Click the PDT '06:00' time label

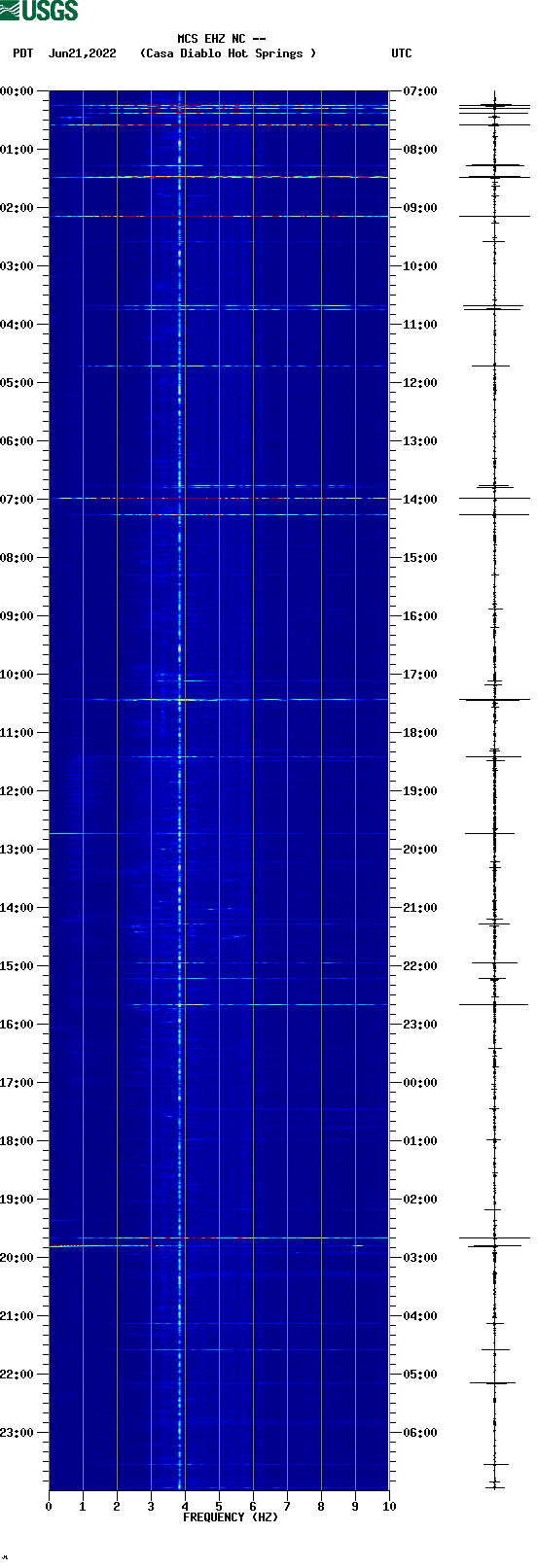click(17, 441)
